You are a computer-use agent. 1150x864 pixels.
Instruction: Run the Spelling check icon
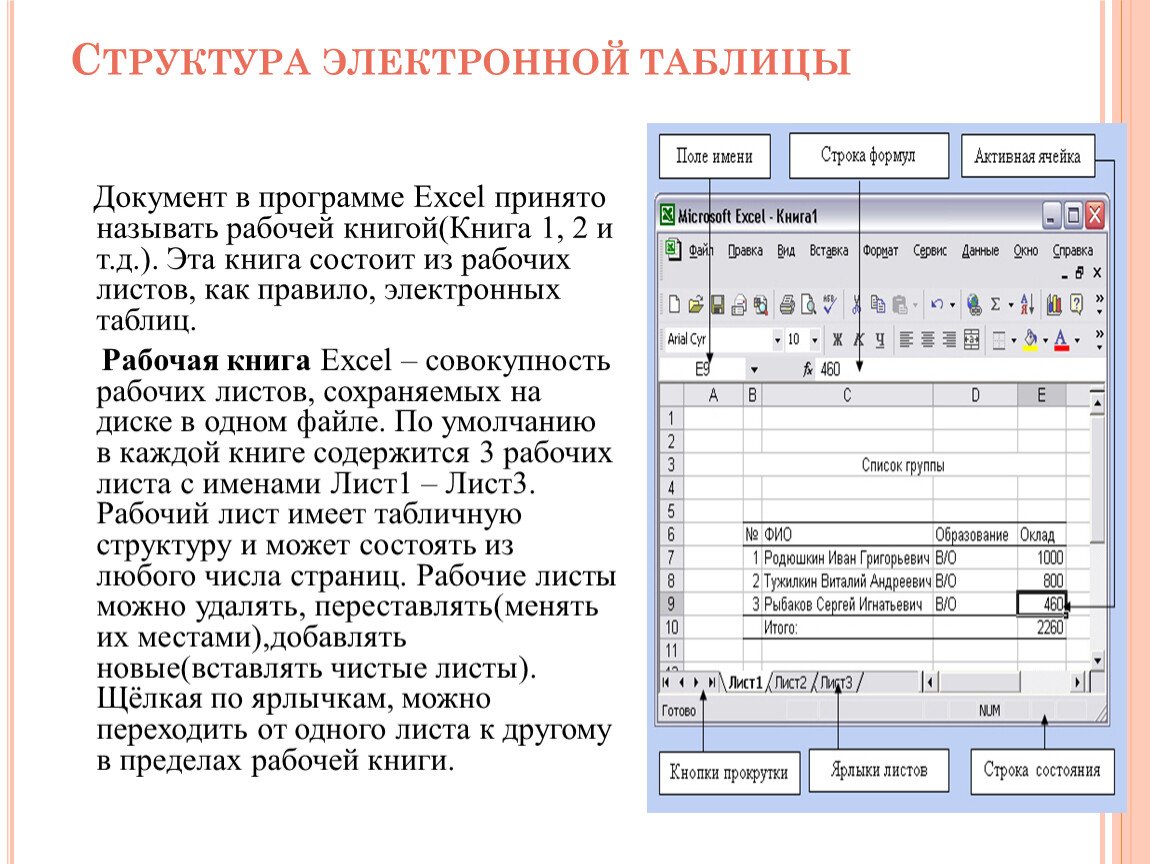pos(829,302)
